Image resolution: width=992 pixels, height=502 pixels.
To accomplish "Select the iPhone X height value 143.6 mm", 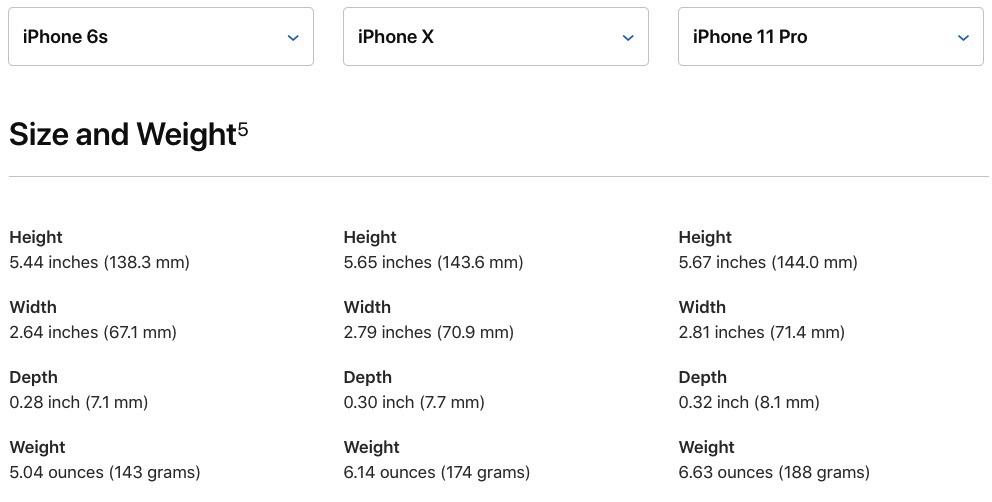I will (433, 262).
